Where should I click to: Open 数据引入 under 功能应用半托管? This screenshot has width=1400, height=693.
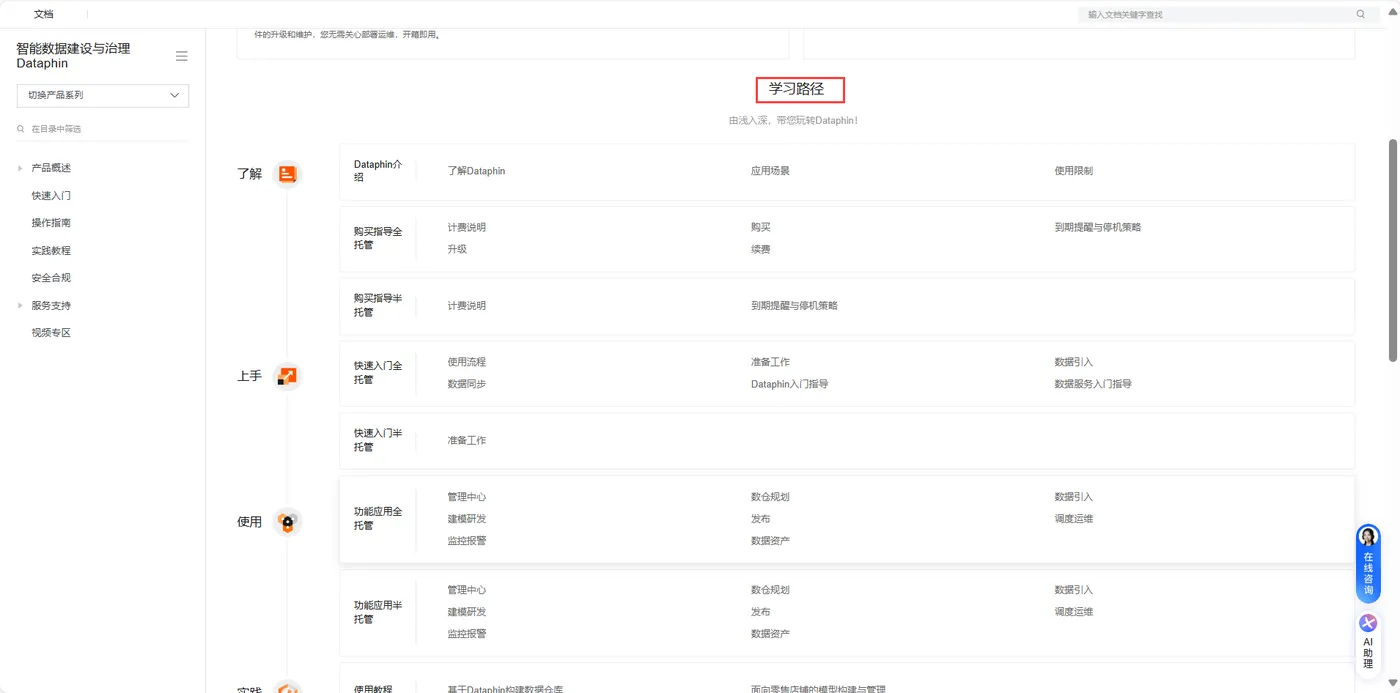point(1074,590)
